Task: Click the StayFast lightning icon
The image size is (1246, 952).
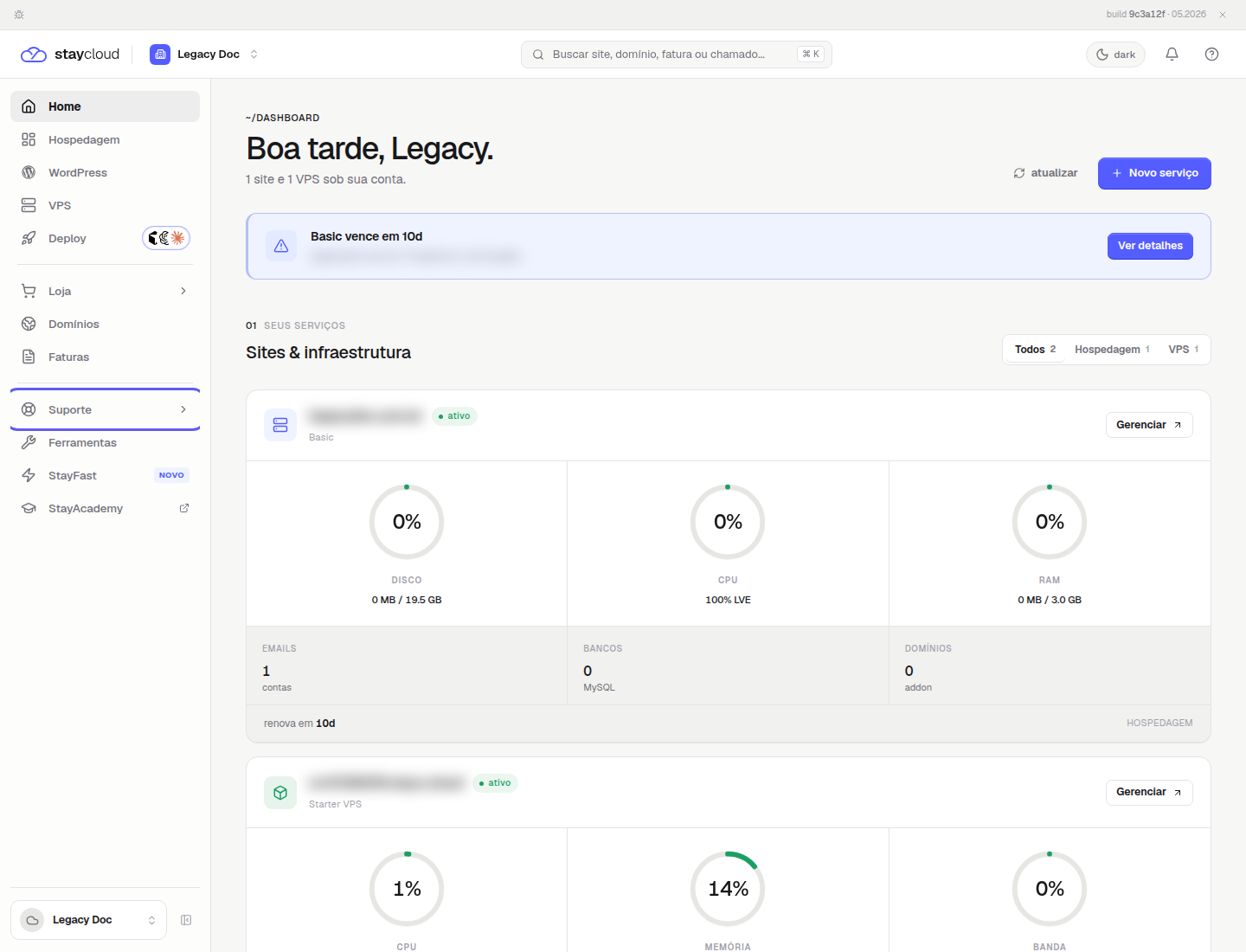Action: click(x=29, y=475)
